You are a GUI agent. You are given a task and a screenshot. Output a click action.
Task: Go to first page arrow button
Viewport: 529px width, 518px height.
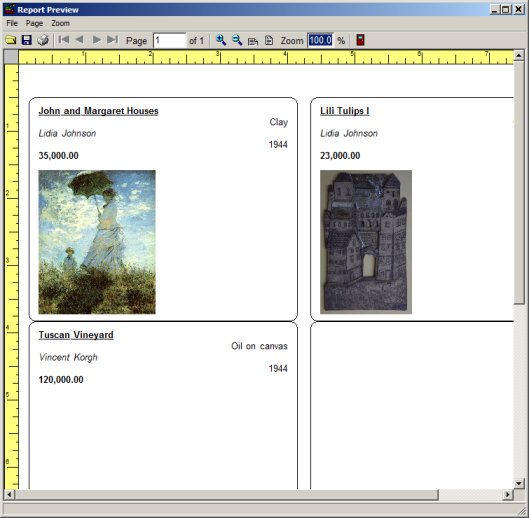(x=64, y=40)
